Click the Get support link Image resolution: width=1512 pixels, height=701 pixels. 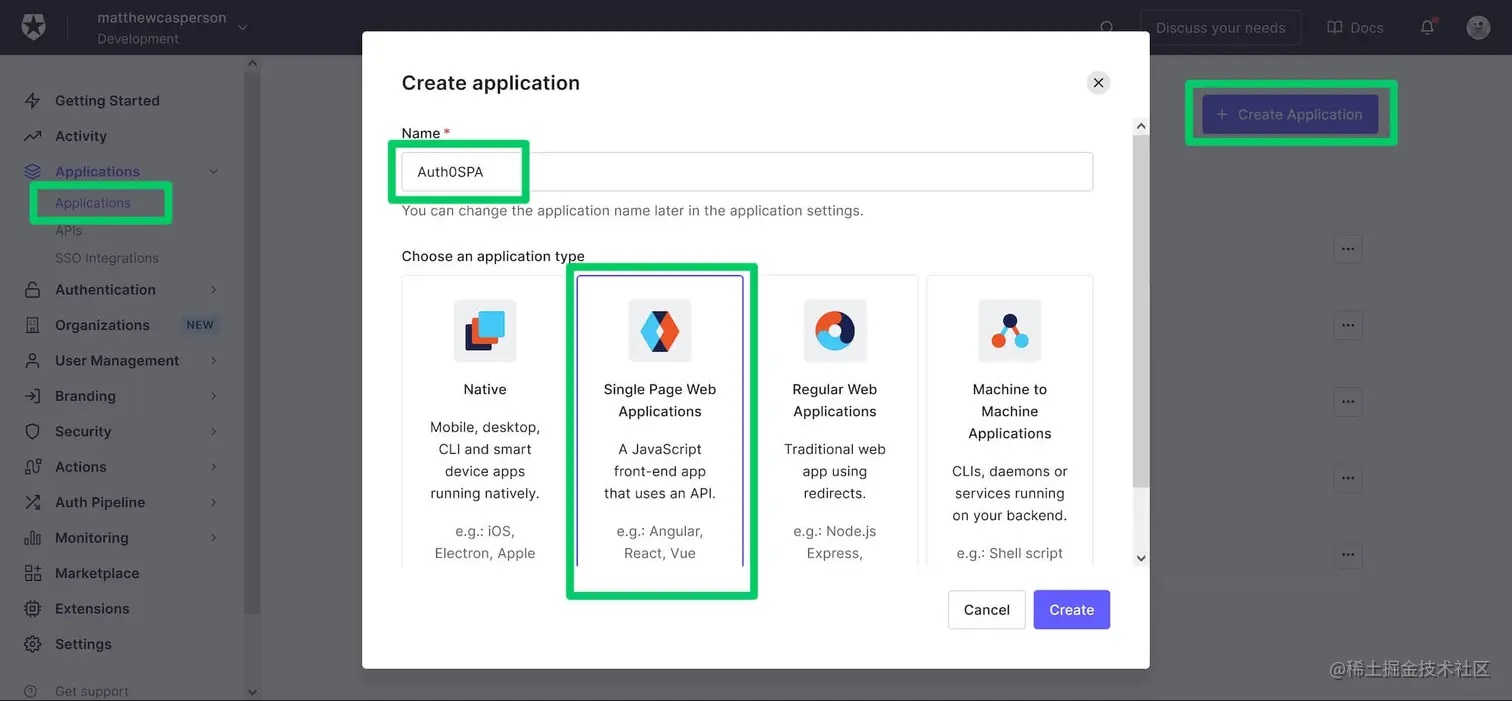pyautogui.click(x=92, y=691)
